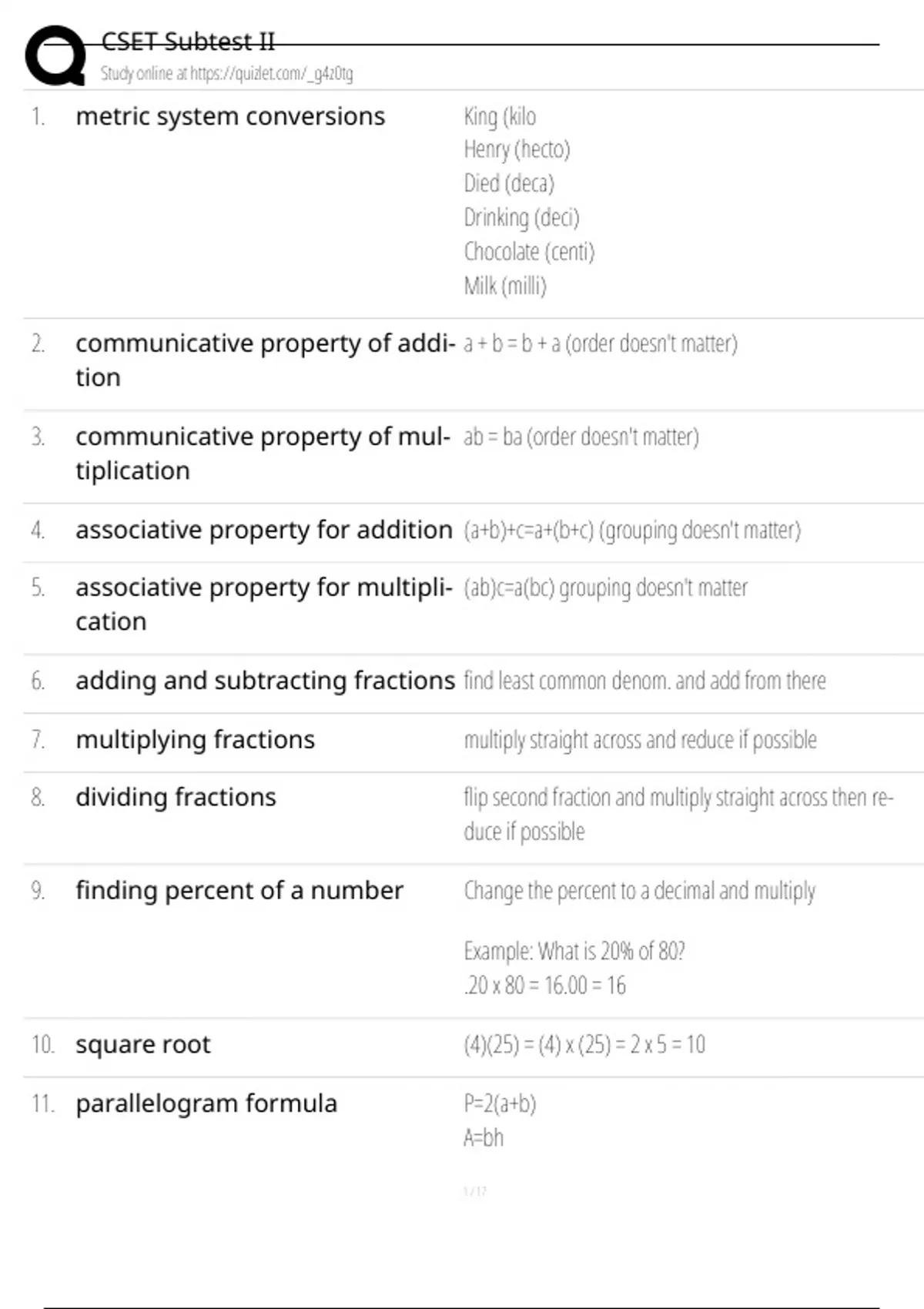Viewport: 924px width, 1309px height.
Task: Select the "square root" term
Action: point(143,1045)
